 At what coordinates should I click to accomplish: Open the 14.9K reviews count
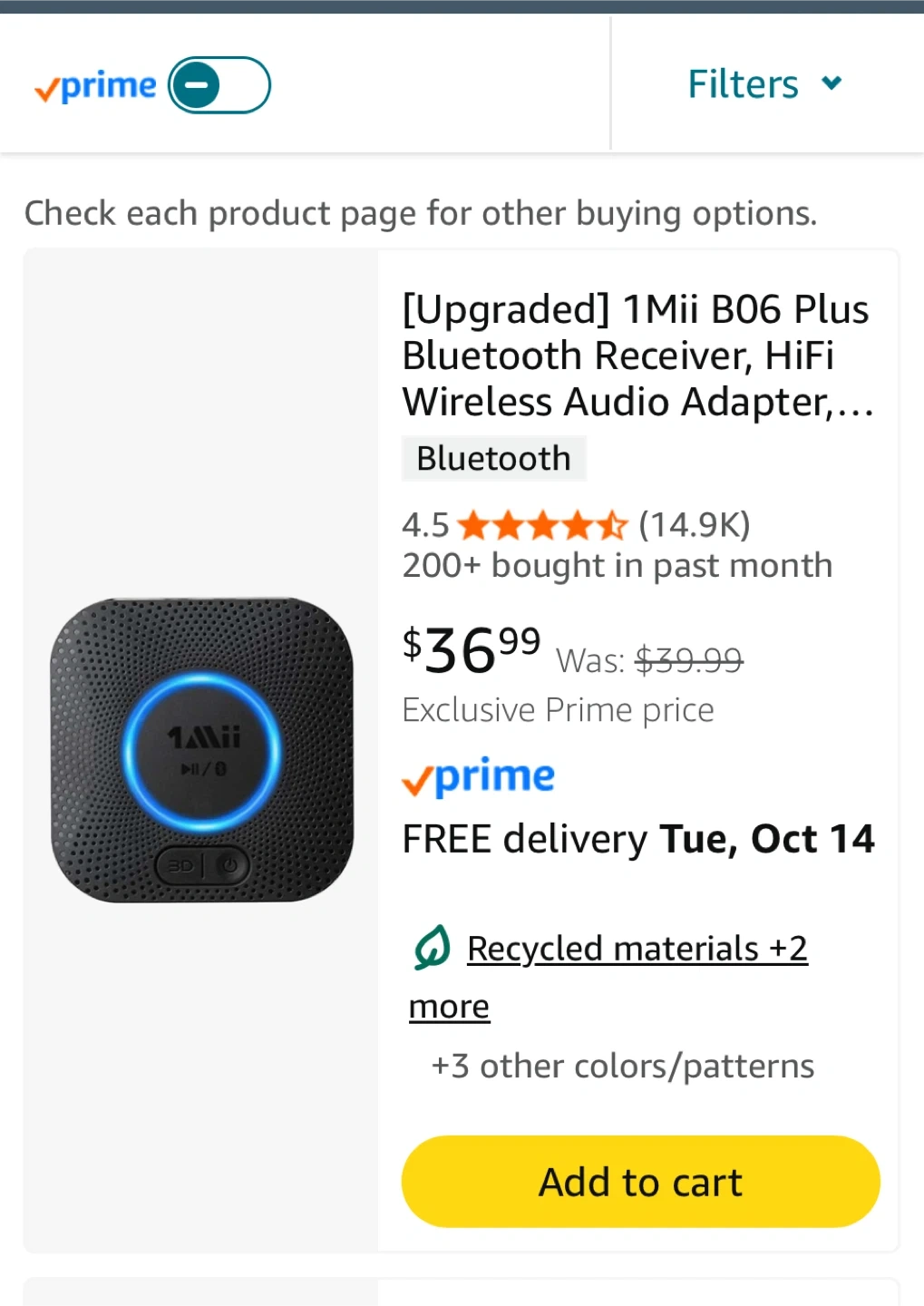[x=695, y=525]
